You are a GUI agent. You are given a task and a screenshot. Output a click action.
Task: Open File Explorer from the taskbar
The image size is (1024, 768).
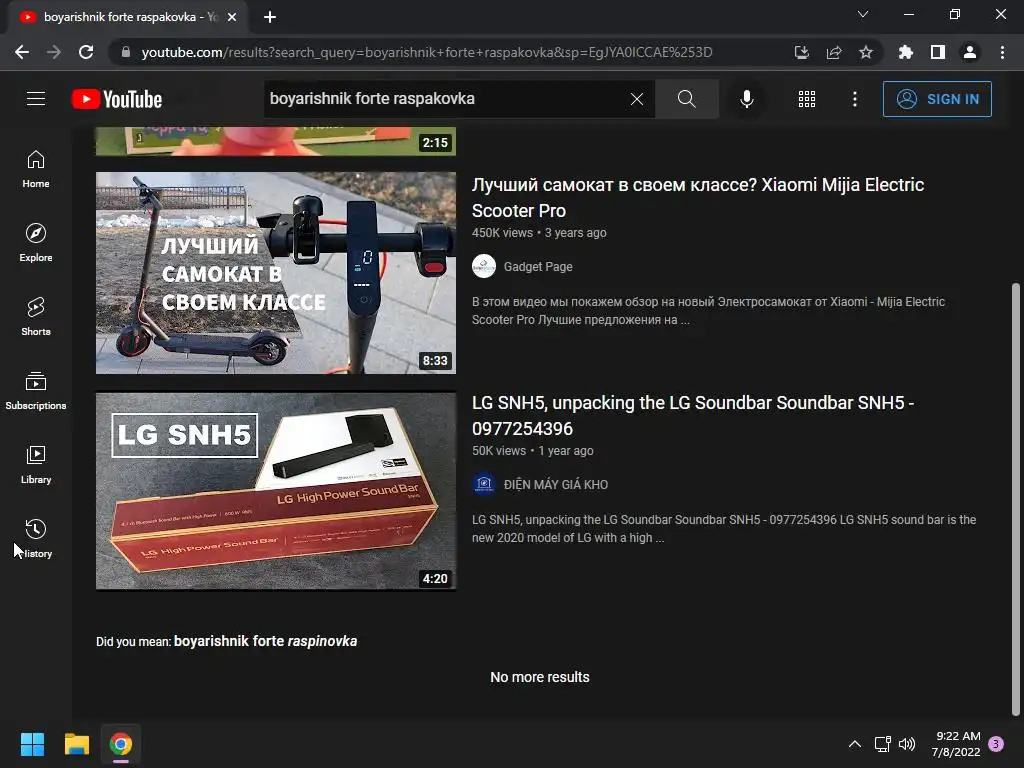point(76,744)
